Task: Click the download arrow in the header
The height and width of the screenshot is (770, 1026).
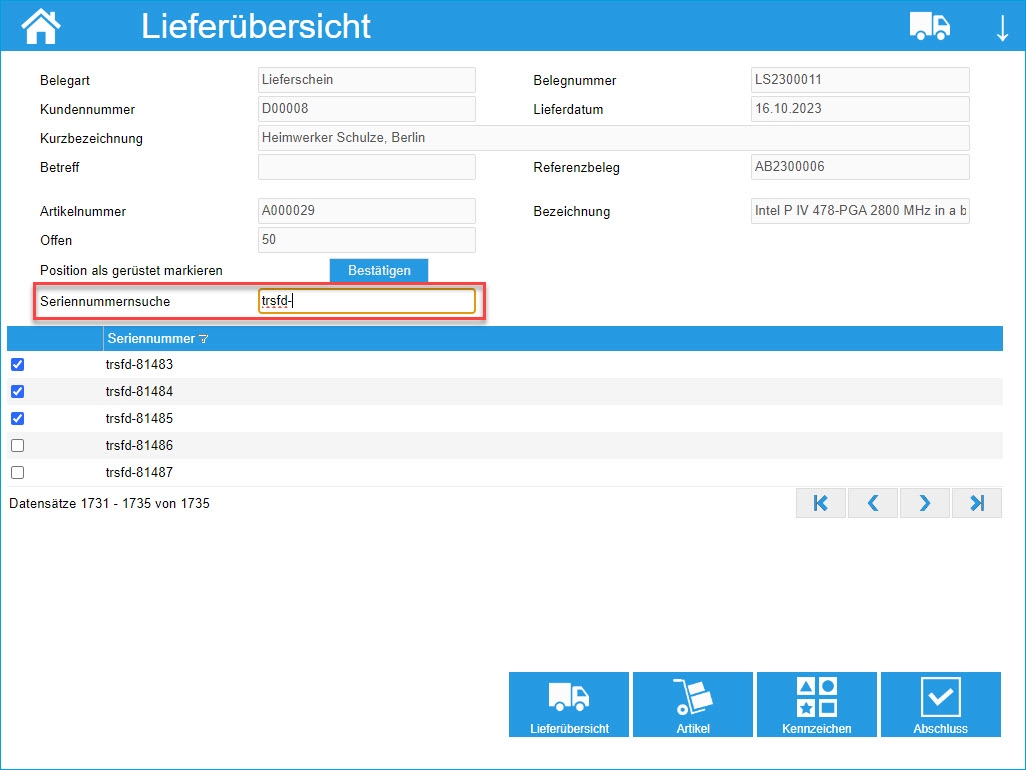Action: coord(1002,27)
